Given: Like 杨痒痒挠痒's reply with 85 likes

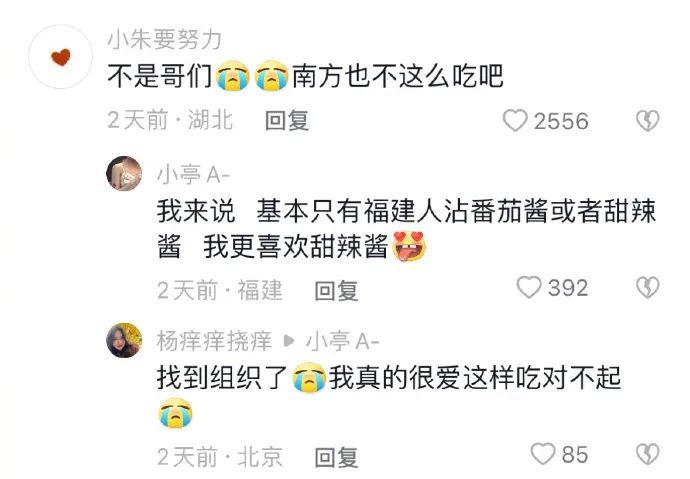Looking at the screenshot, I should point(543,454).
